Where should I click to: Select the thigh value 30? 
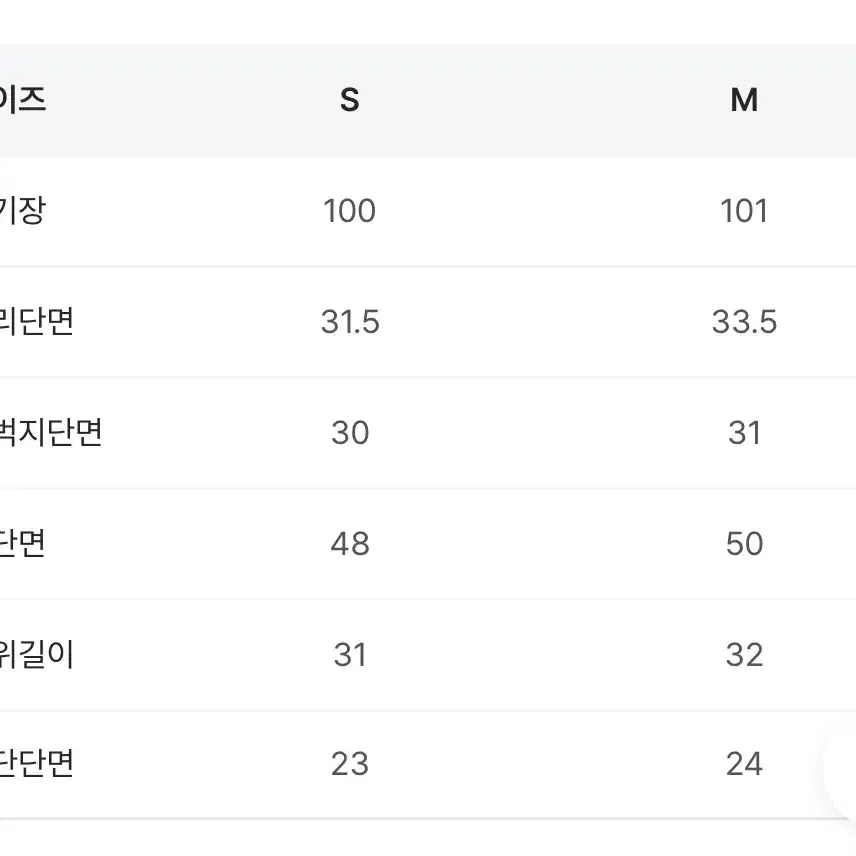(x=350, y=433)
